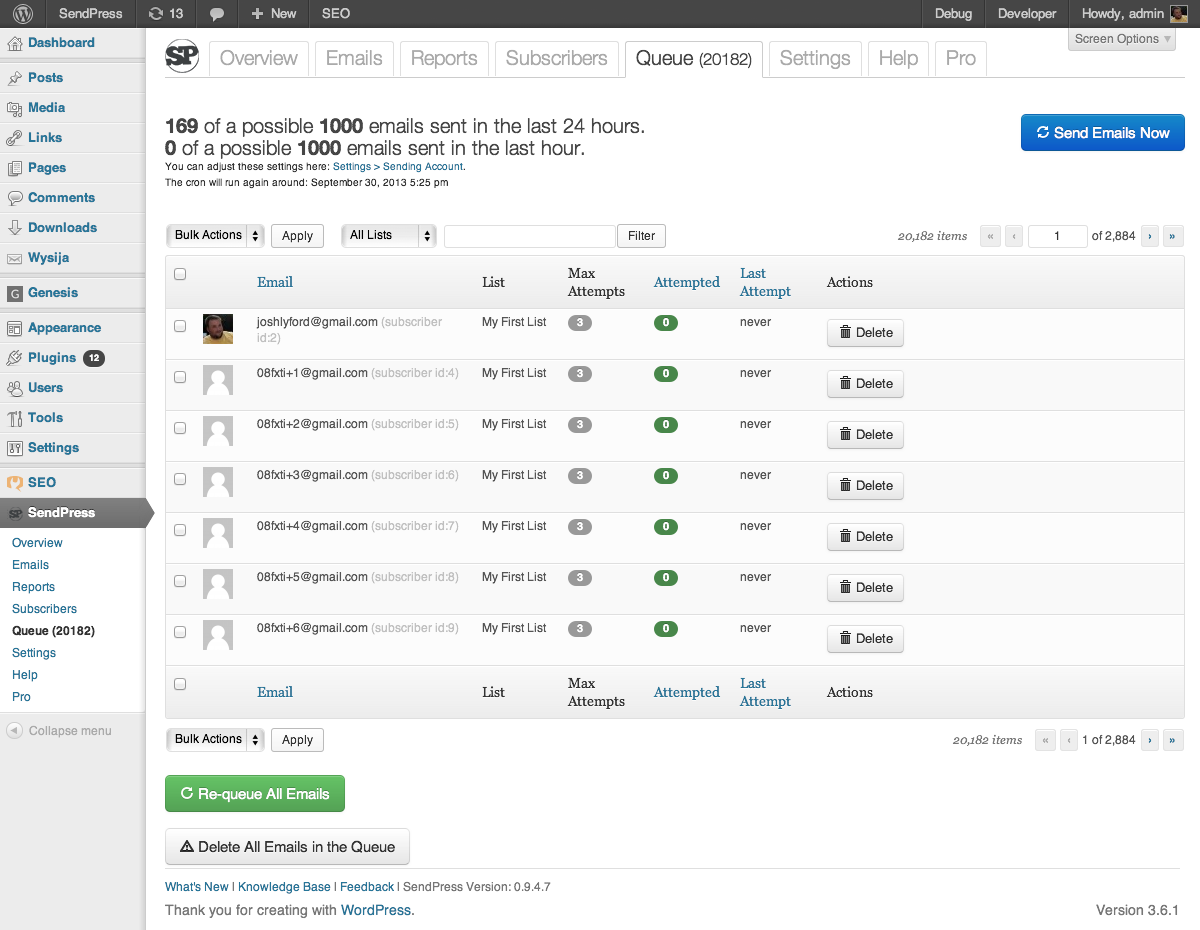Click the SendPress SP logo

tap(182, 56)
